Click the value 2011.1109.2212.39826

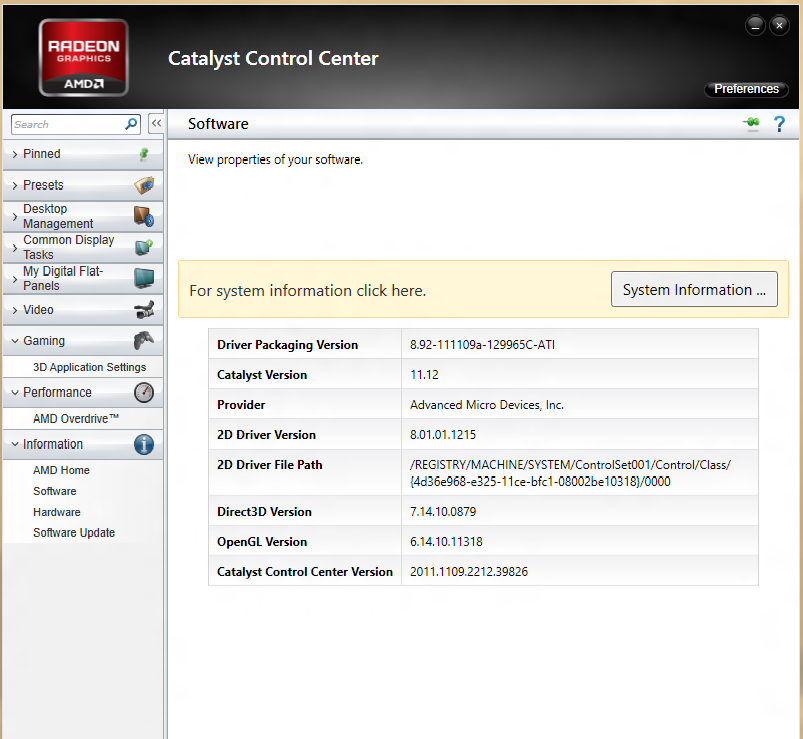(x=469, y=572)
